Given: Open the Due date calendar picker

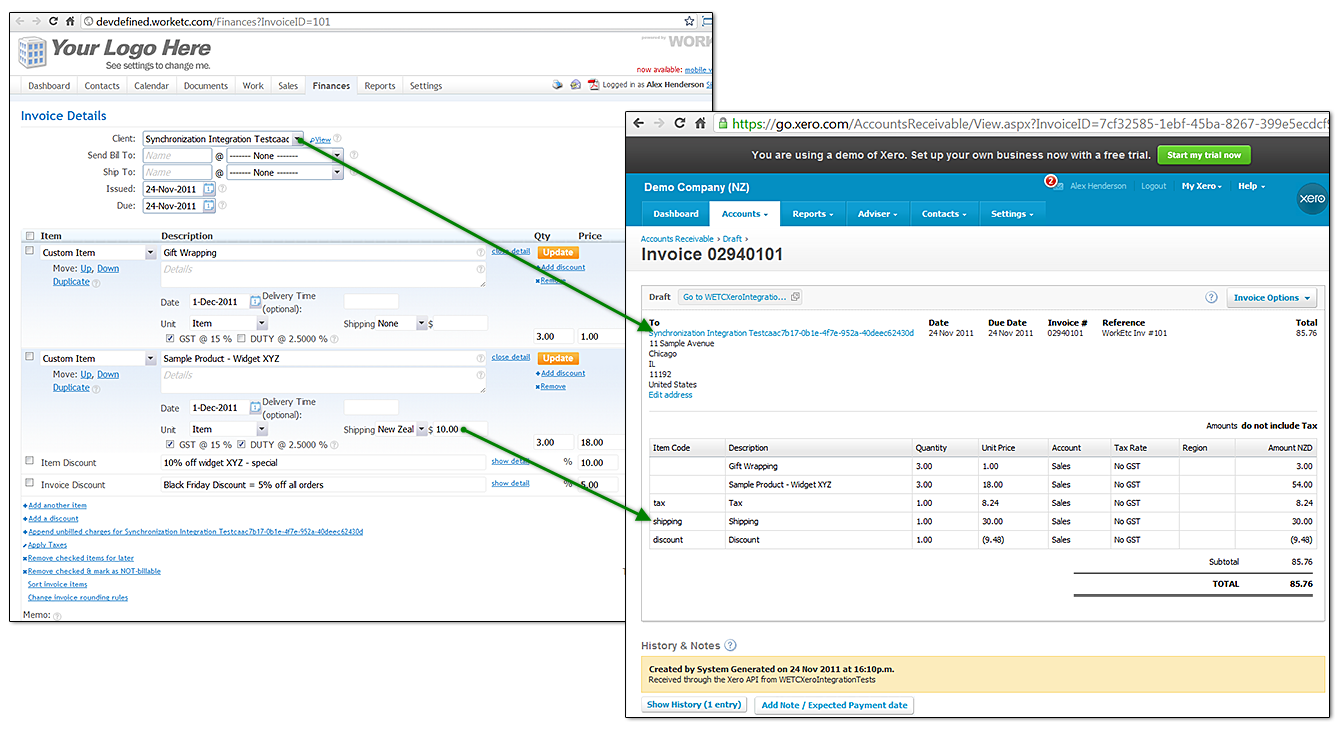Looking at the screenshot, I should pyautogui.click(x=209, y=206).
